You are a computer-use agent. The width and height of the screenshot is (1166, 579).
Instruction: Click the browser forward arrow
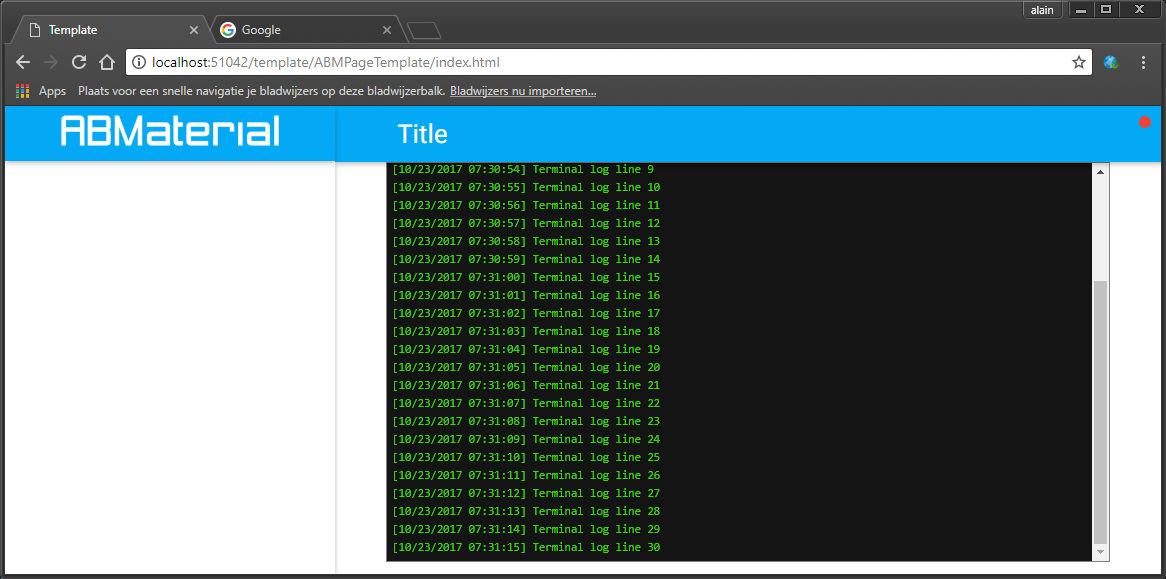click(x=51, y=62)
